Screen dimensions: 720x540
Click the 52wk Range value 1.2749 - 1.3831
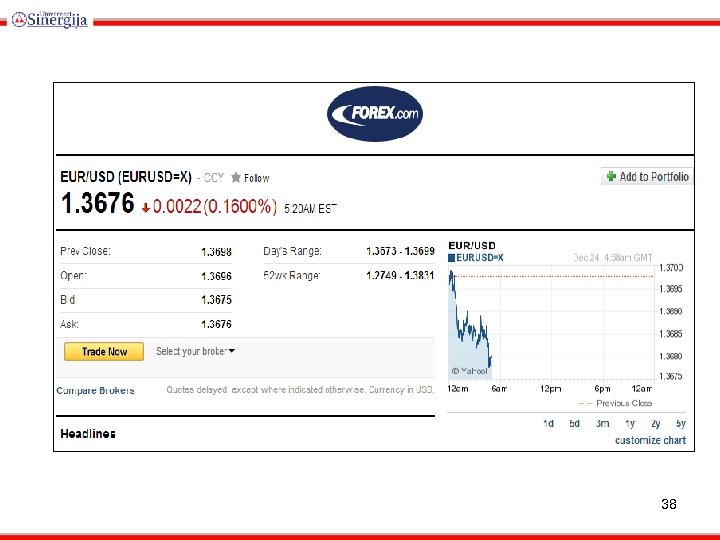point(400,276)
